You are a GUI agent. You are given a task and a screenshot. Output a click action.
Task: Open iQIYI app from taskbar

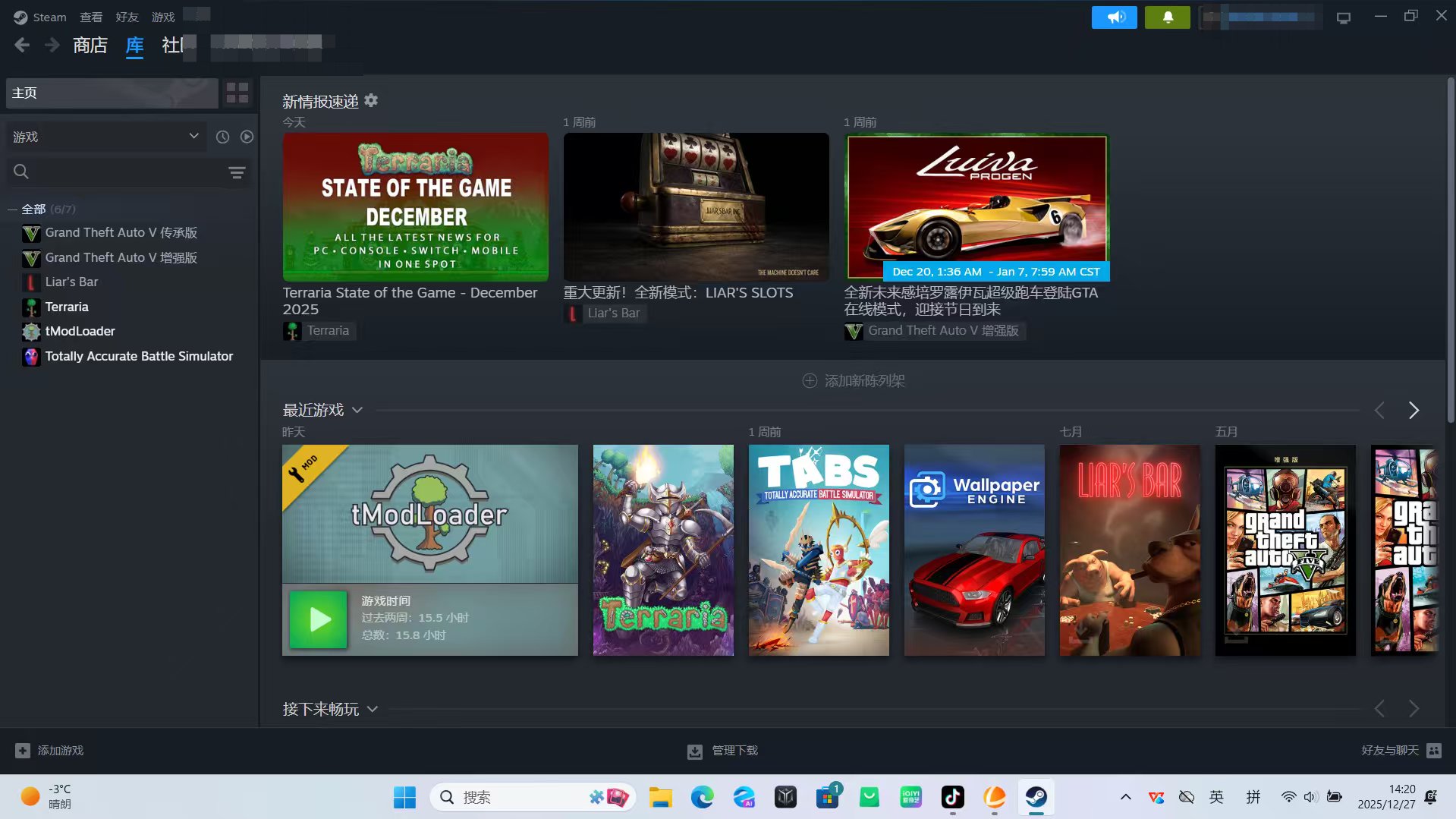[x=911, y=797]
